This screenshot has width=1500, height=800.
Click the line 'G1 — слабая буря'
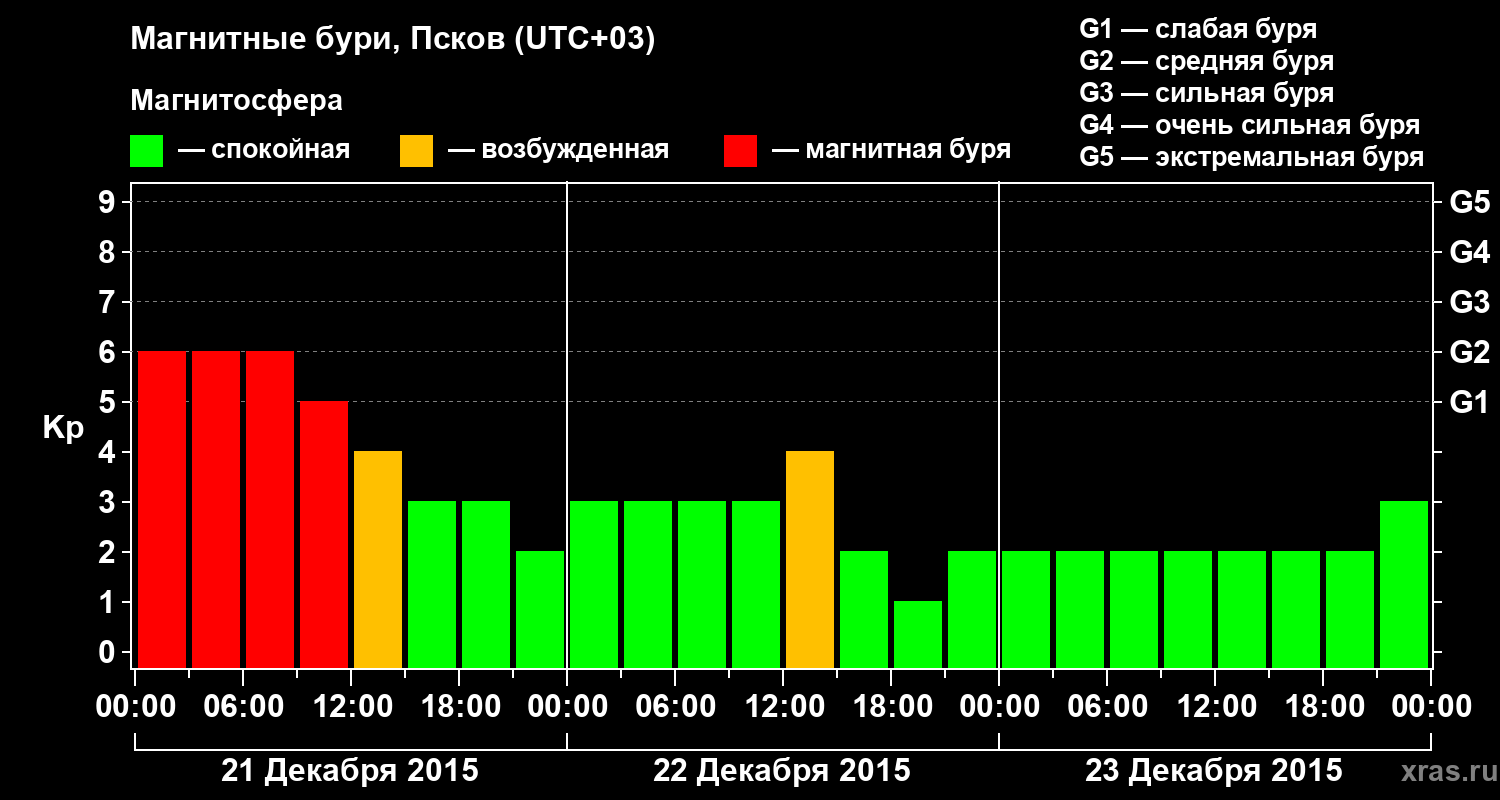pyautogui.click(x=1198, y=28)
